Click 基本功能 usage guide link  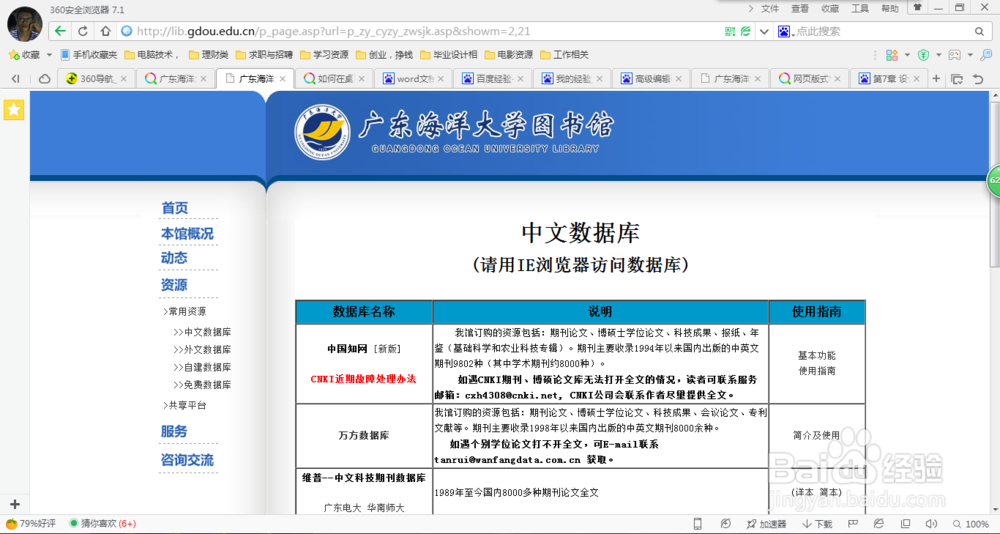click(x=817, y=355)
